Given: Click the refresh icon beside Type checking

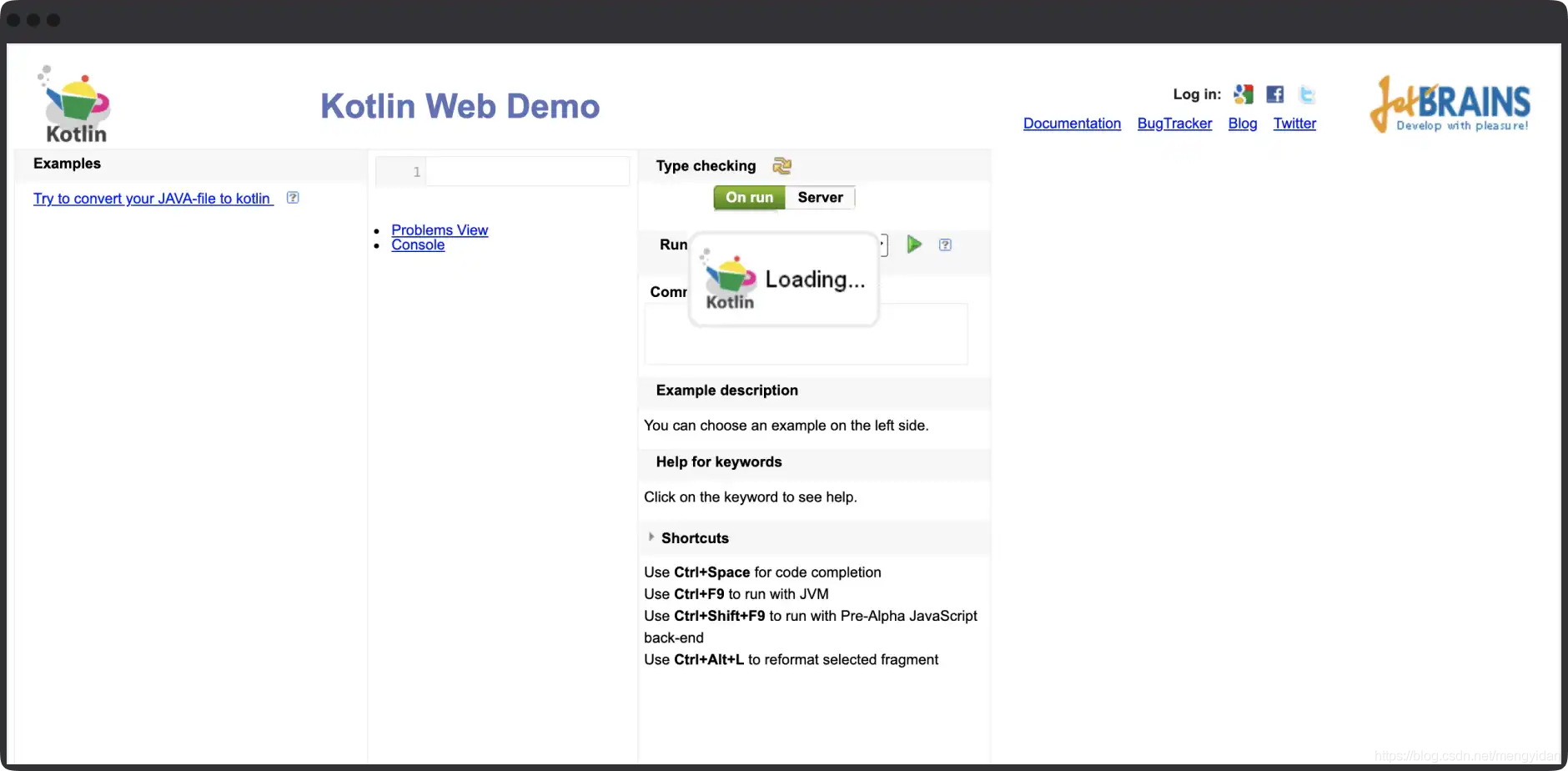Looking at the screenshot, I should (x=781, y=165).
